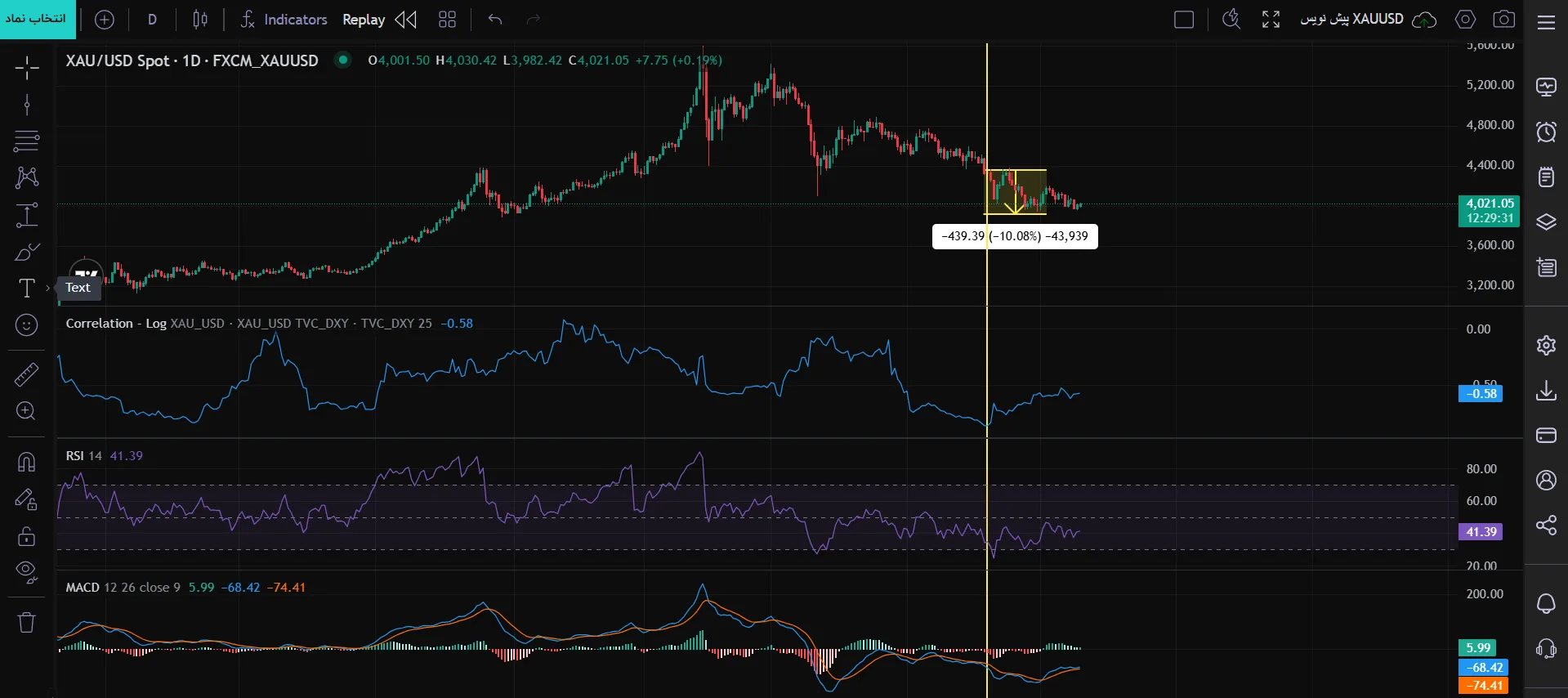
Task: Toggle hide all drawings eye icon
Action: [x=27, y=572]
